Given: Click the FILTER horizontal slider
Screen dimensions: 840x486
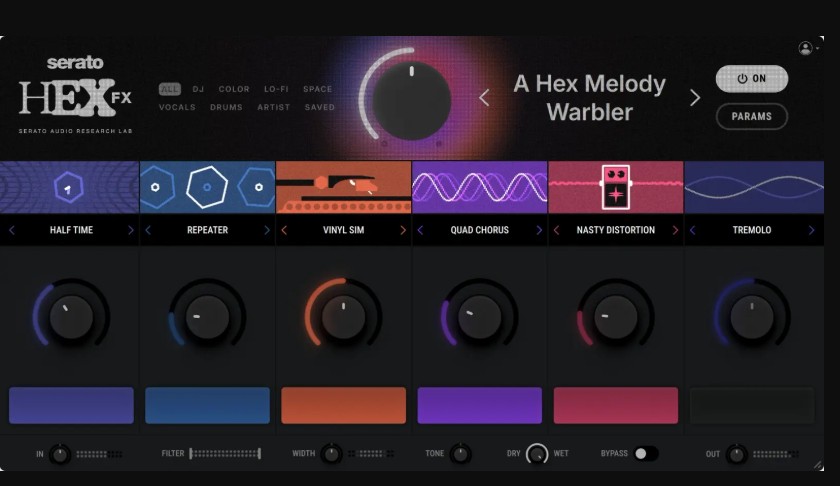Looking at the screenshot, I should tap(225, 454).
